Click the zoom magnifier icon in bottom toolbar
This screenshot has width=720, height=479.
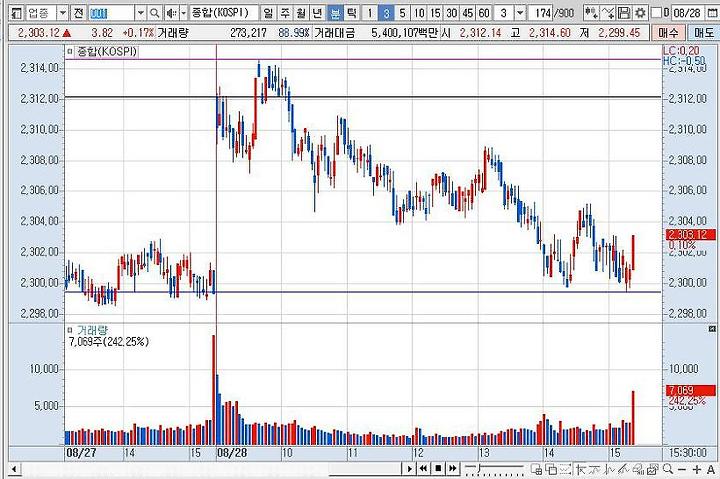(668, 469)
